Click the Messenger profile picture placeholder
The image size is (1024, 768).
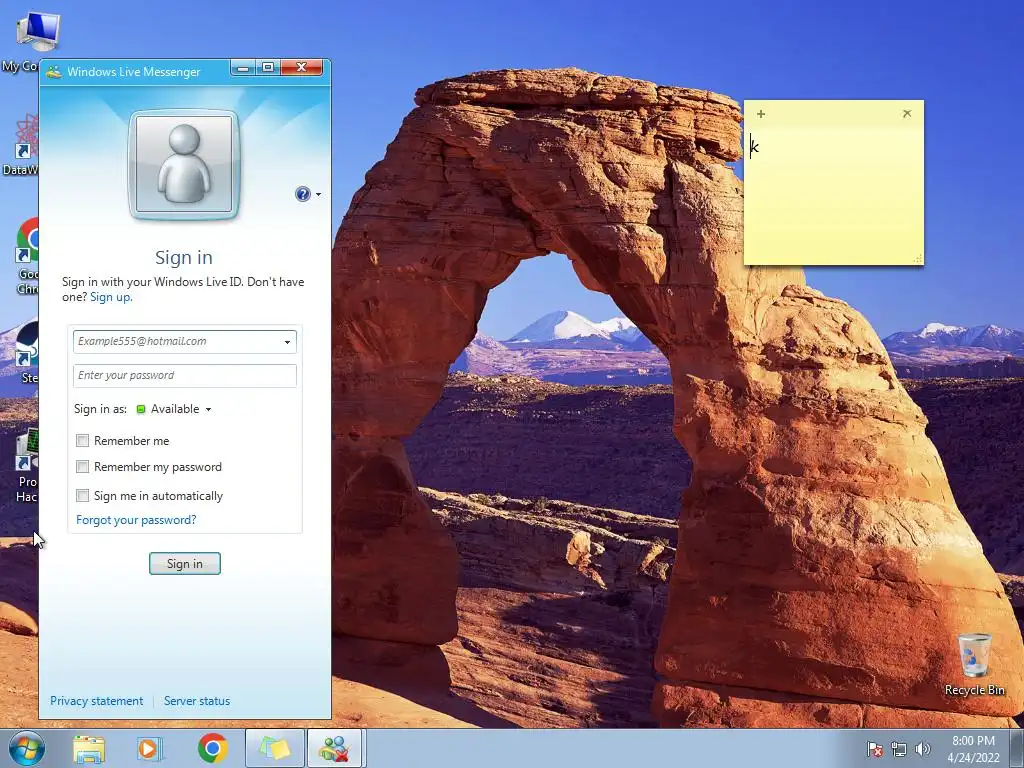click(184, 165)
